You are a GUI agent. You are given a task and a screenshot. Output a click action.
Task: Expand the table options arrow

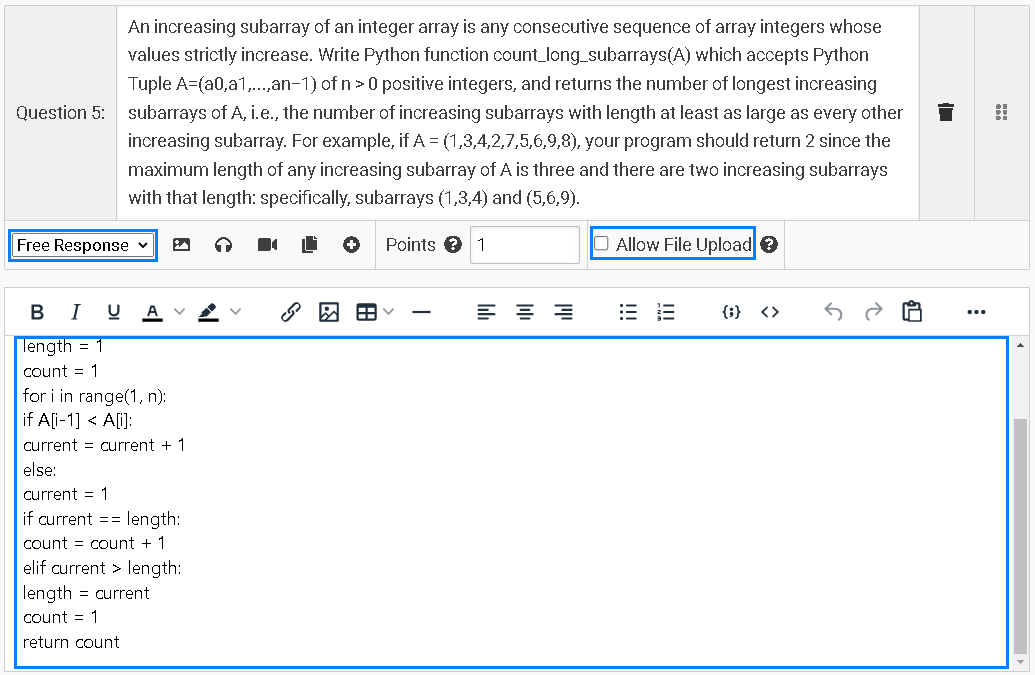pyautogui.click(x=389, y=312)
